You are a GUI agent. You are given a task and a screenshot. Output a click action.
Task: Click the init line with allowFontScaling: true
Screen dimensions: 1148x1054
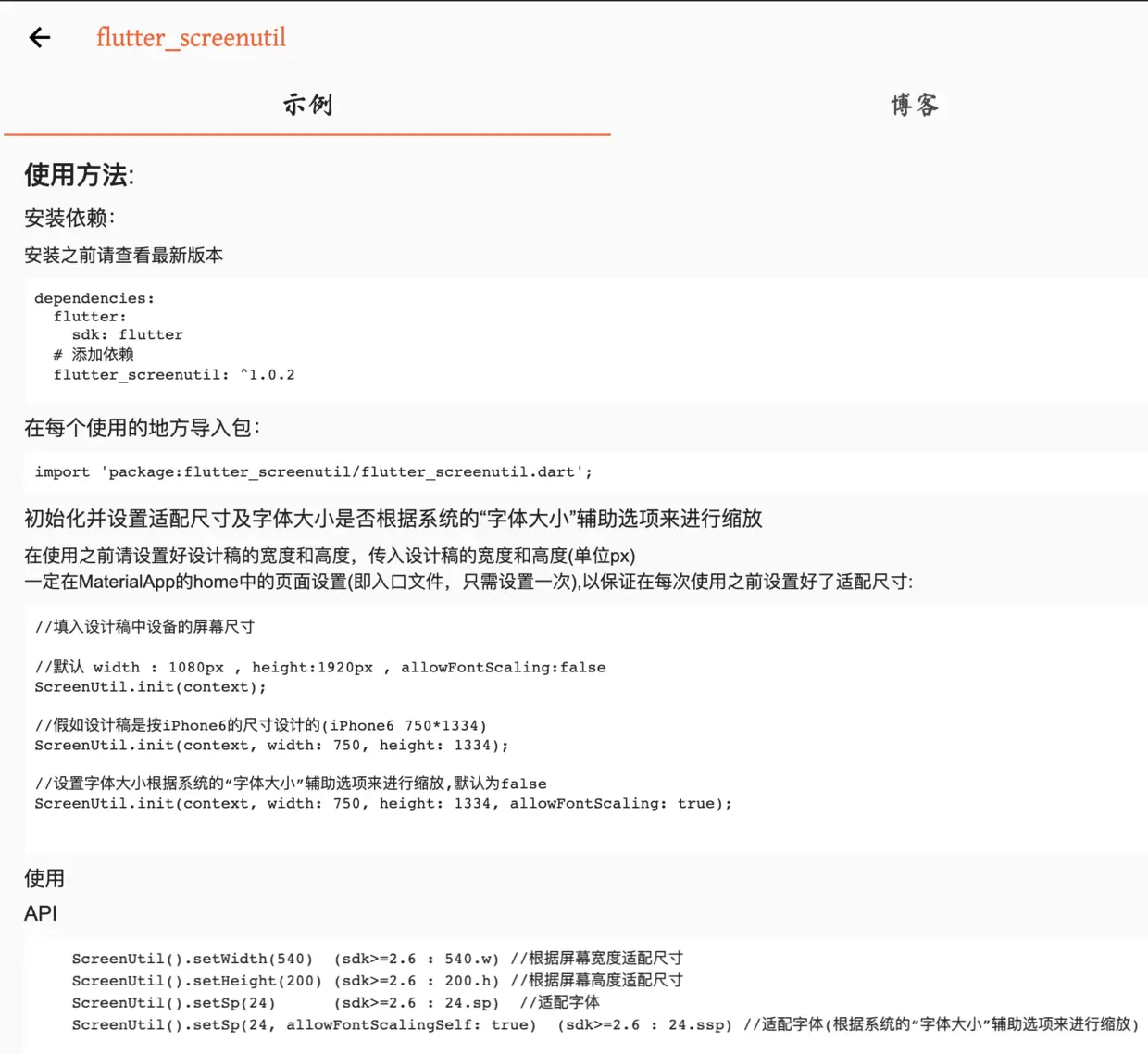tap(383, 804)
